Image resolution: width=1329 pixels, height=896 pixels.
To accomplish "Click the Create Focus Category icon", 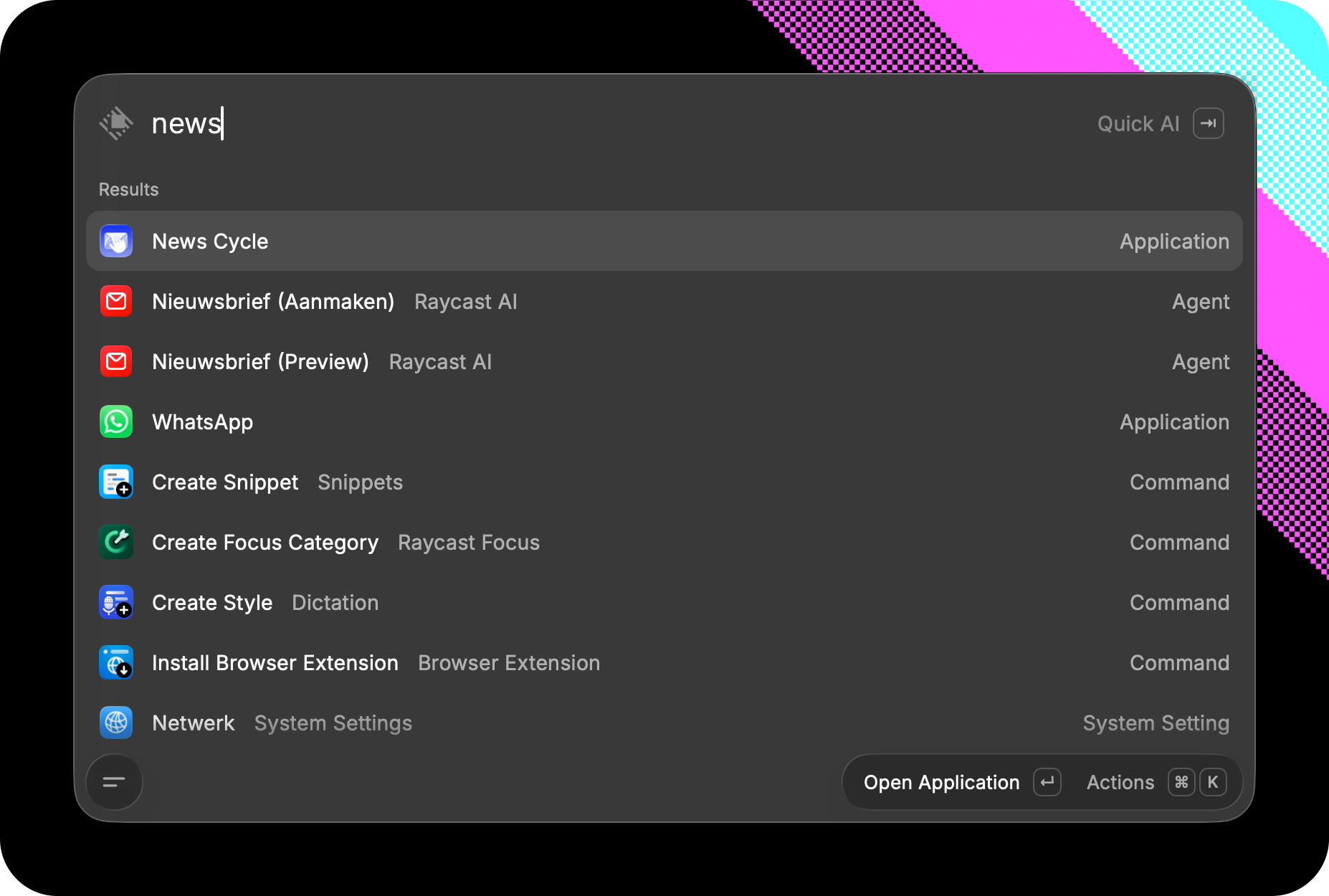I will pyautogui.click(x=116, y=542).
